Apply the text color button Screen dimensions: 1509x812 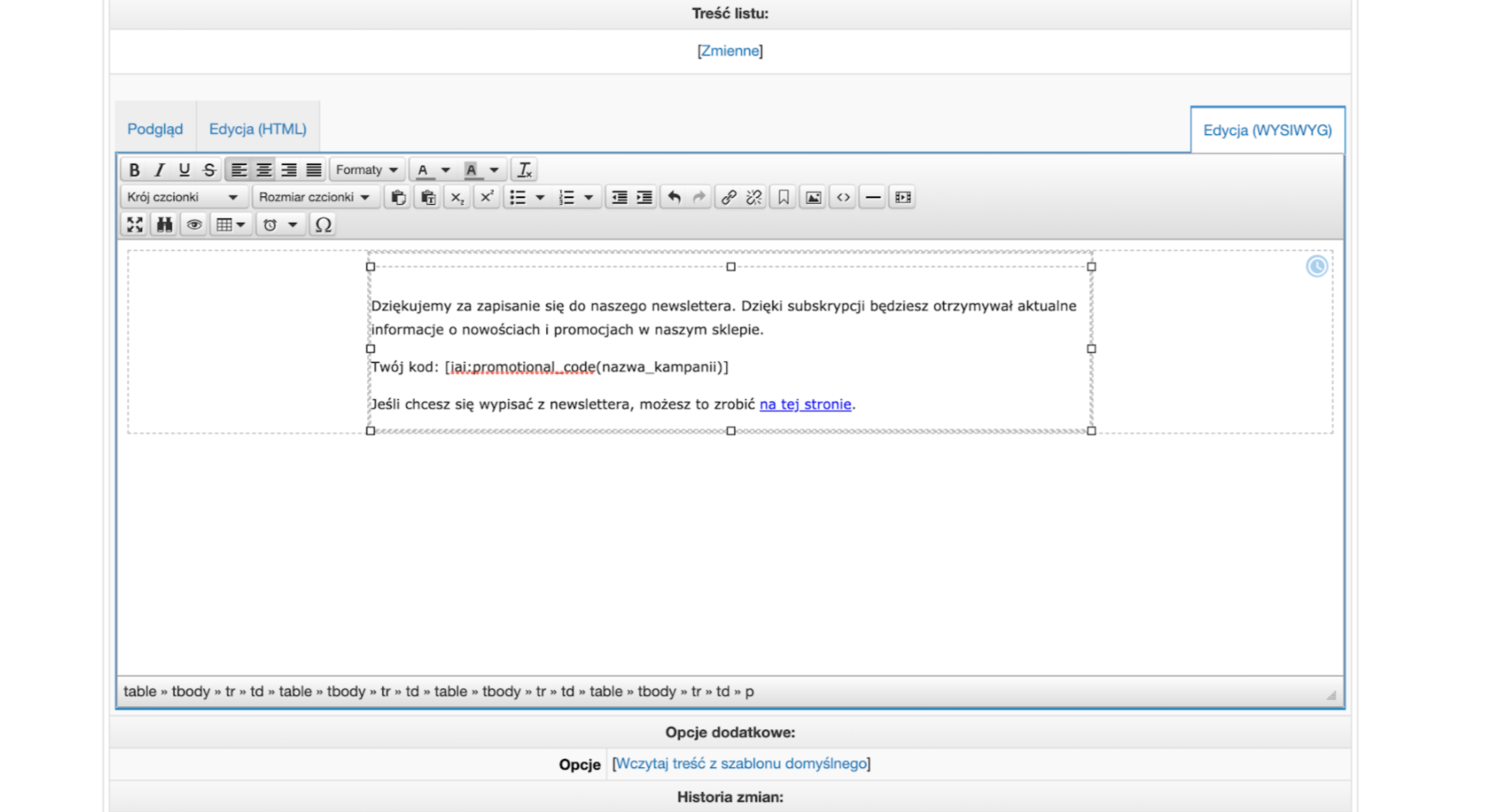point(423,170)
